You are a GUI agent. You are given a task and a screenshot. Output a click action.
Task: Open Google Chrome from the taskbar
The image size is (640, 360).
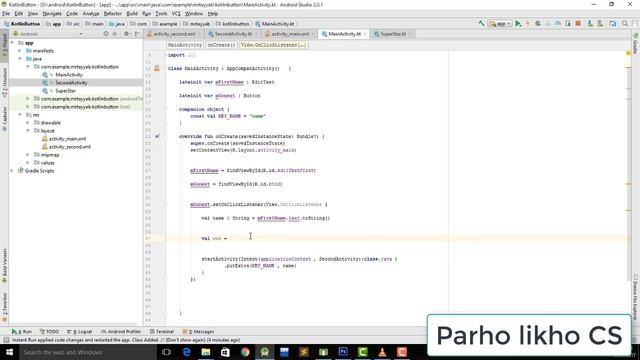pyautogui.click(x=245, y=352)
